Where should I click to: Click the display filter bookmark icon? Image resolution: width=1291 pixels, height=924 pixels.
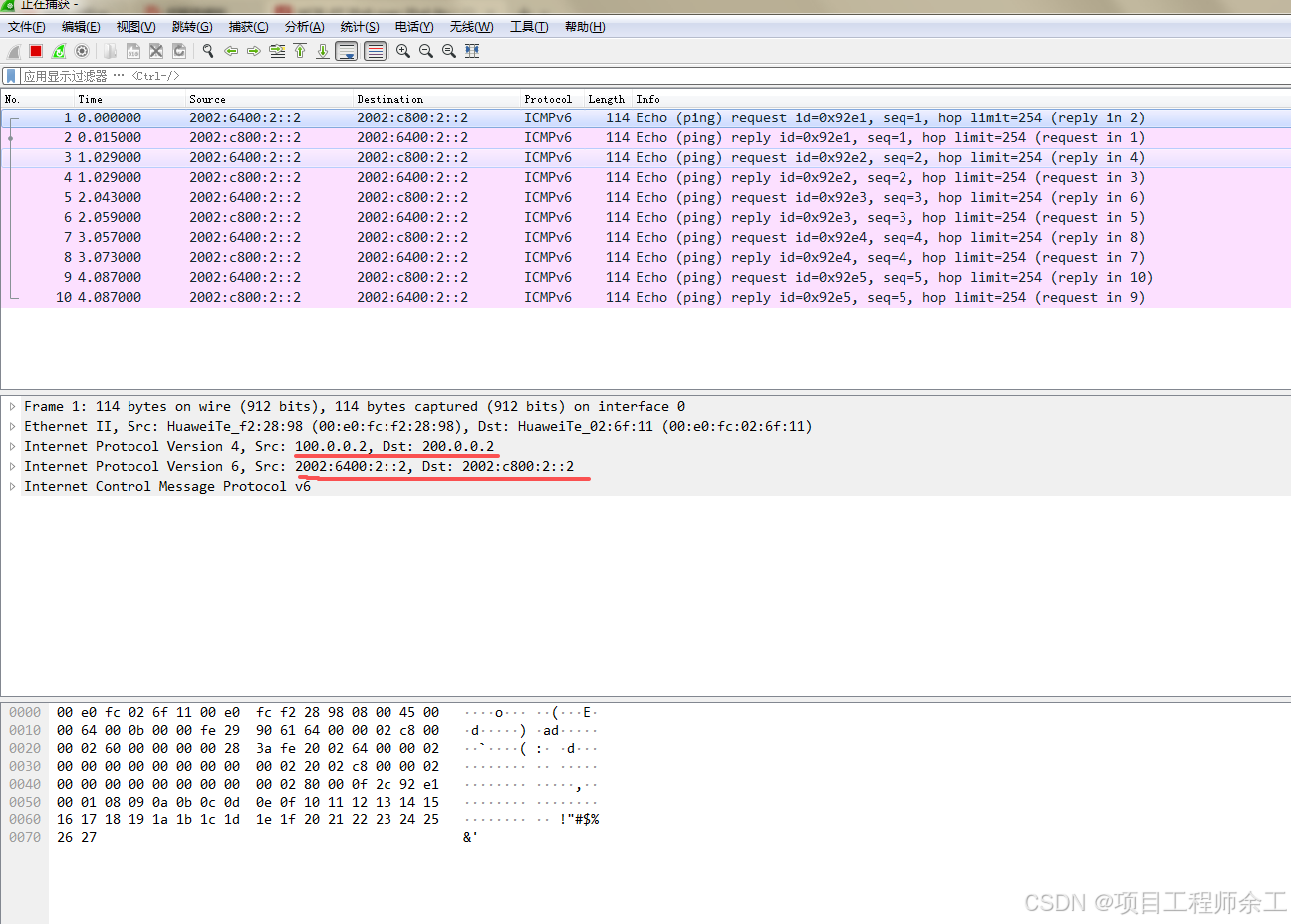(x=11, y=76)
